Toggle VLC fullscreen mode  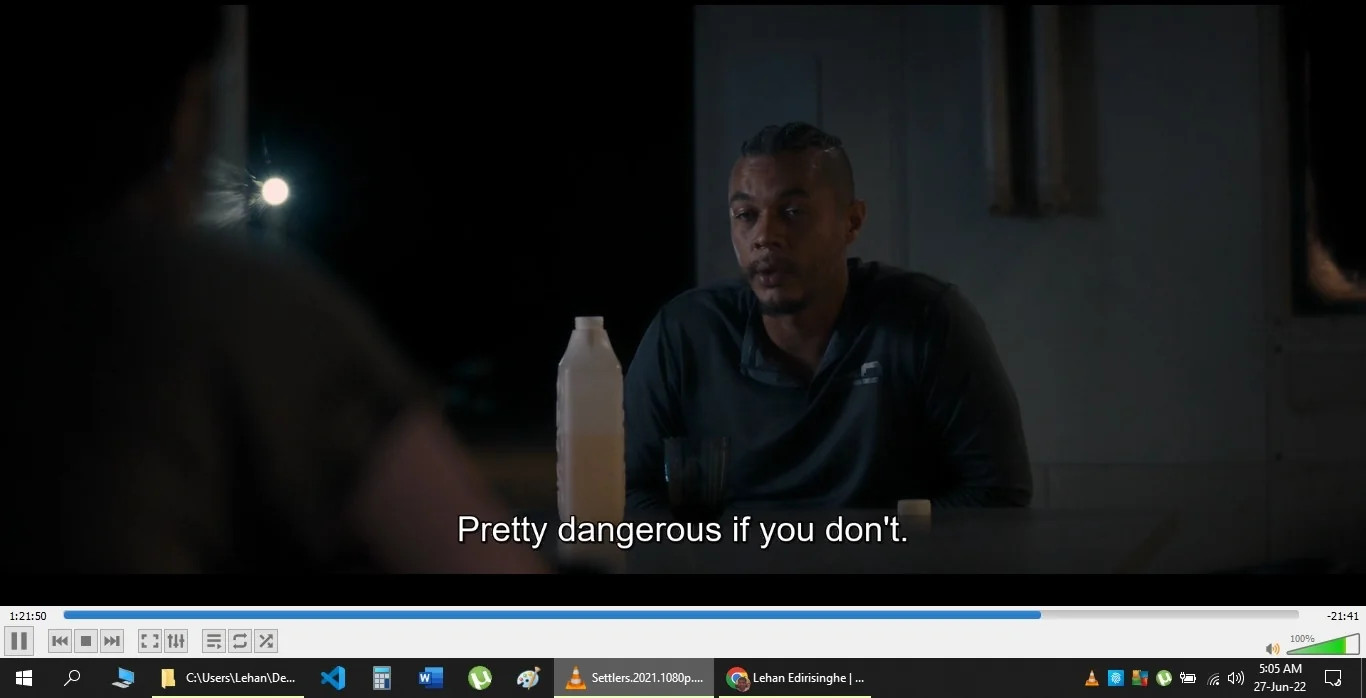(x=149, y=641)
